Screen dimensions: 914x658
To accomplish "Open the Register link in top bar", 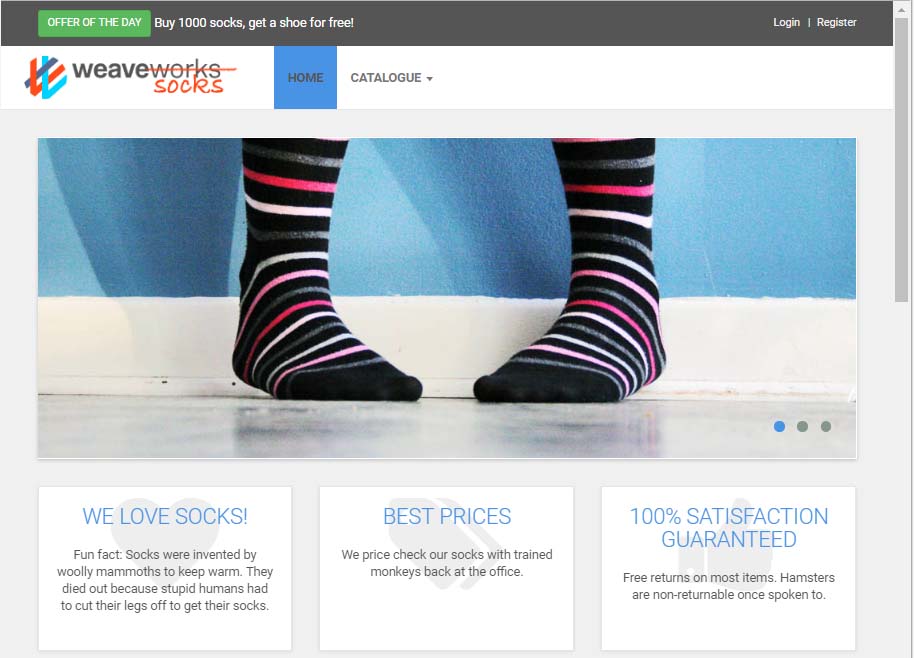I will [x=836, y=22].
